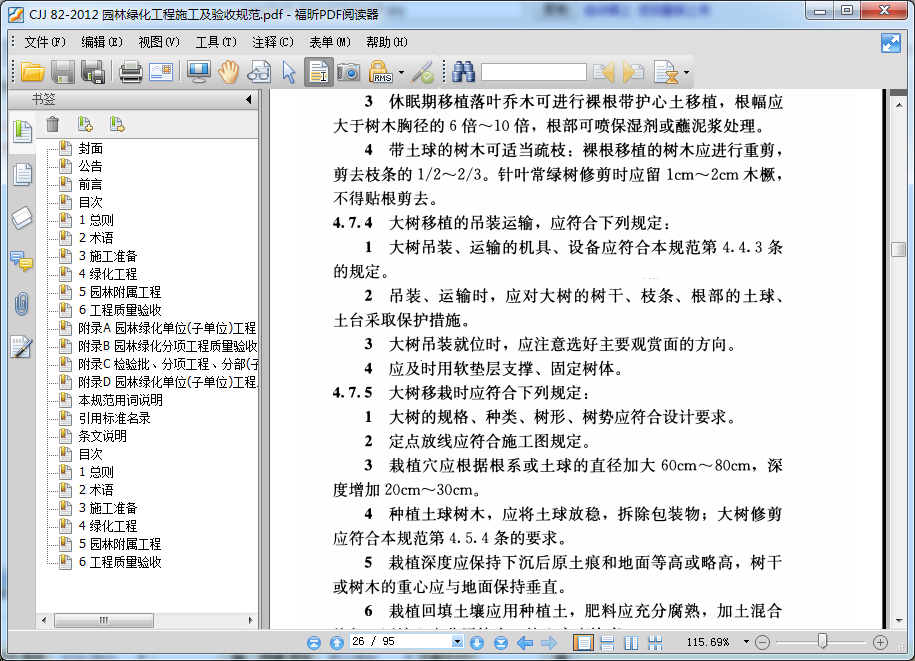Click the Snapshot camera tool
Image resolution: width=915 pixels, height=661 pixels.
[x=349, y=72]
